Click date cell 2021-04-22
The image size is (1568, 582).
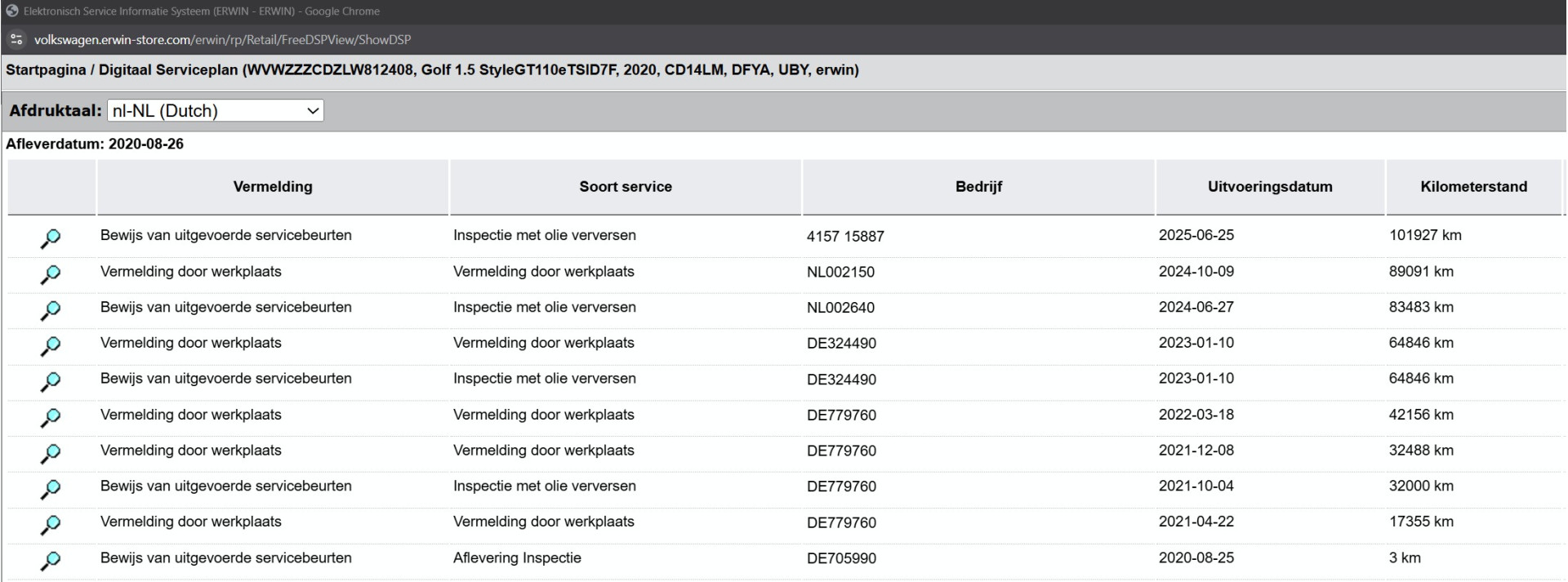tap(1196, 522)
